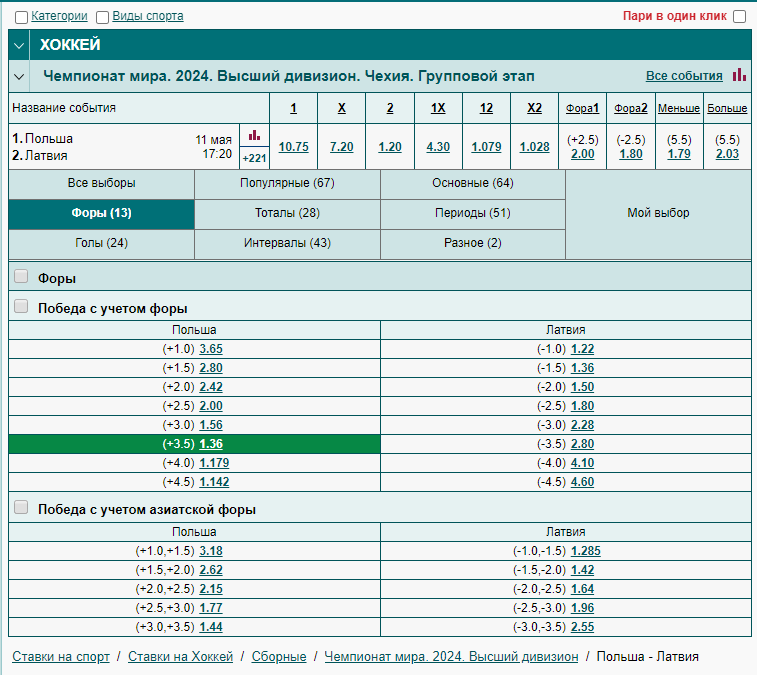Select 12 odds 1.079
The image size is (757, 675).
coord(486,147)
